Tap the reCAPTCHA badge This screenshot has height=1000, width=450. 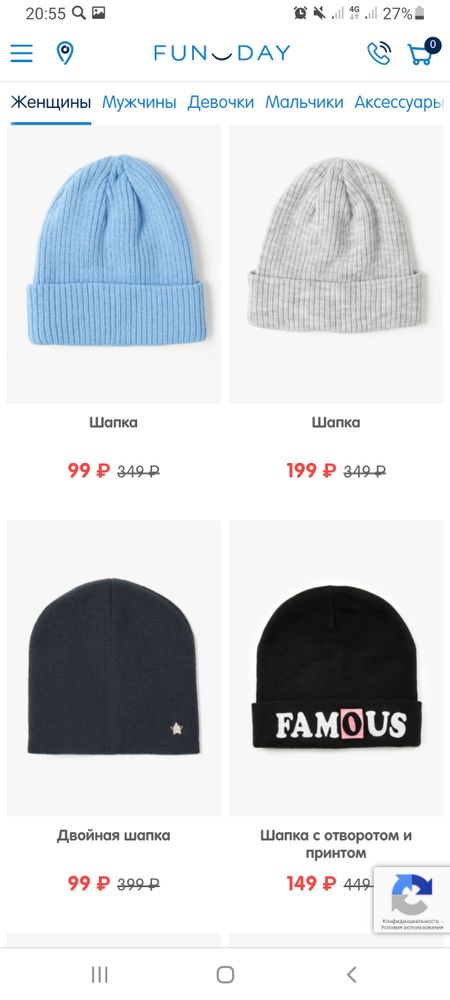click(x=412, y=899)
